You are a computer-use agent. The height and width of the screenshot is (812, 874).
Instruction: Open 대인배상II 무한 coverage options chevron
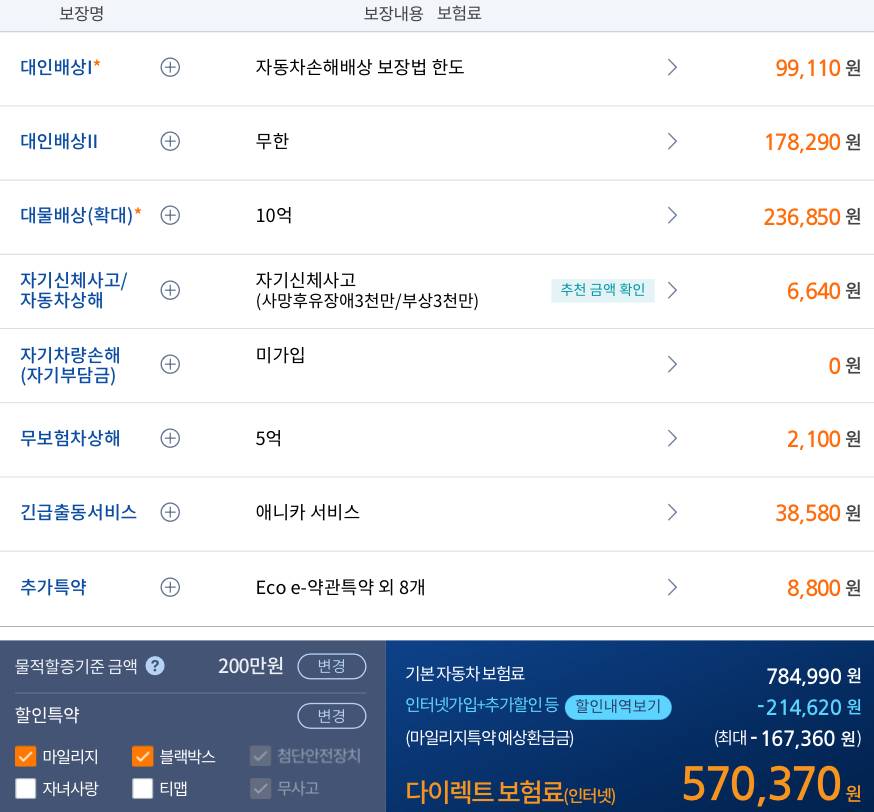tap(672, 141)
